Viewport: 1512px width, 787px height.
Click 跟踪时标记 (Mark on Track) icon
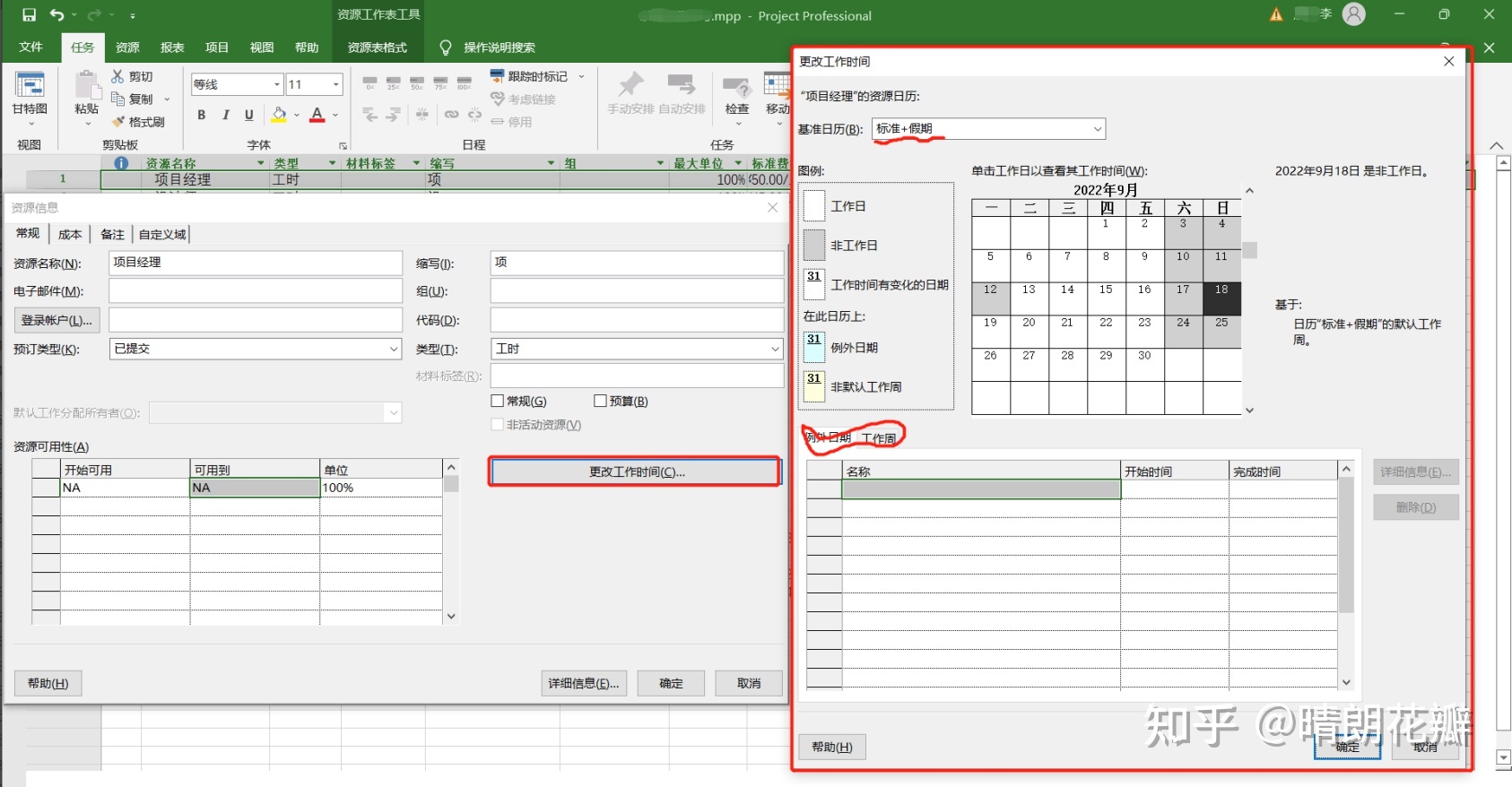point(498,76)
